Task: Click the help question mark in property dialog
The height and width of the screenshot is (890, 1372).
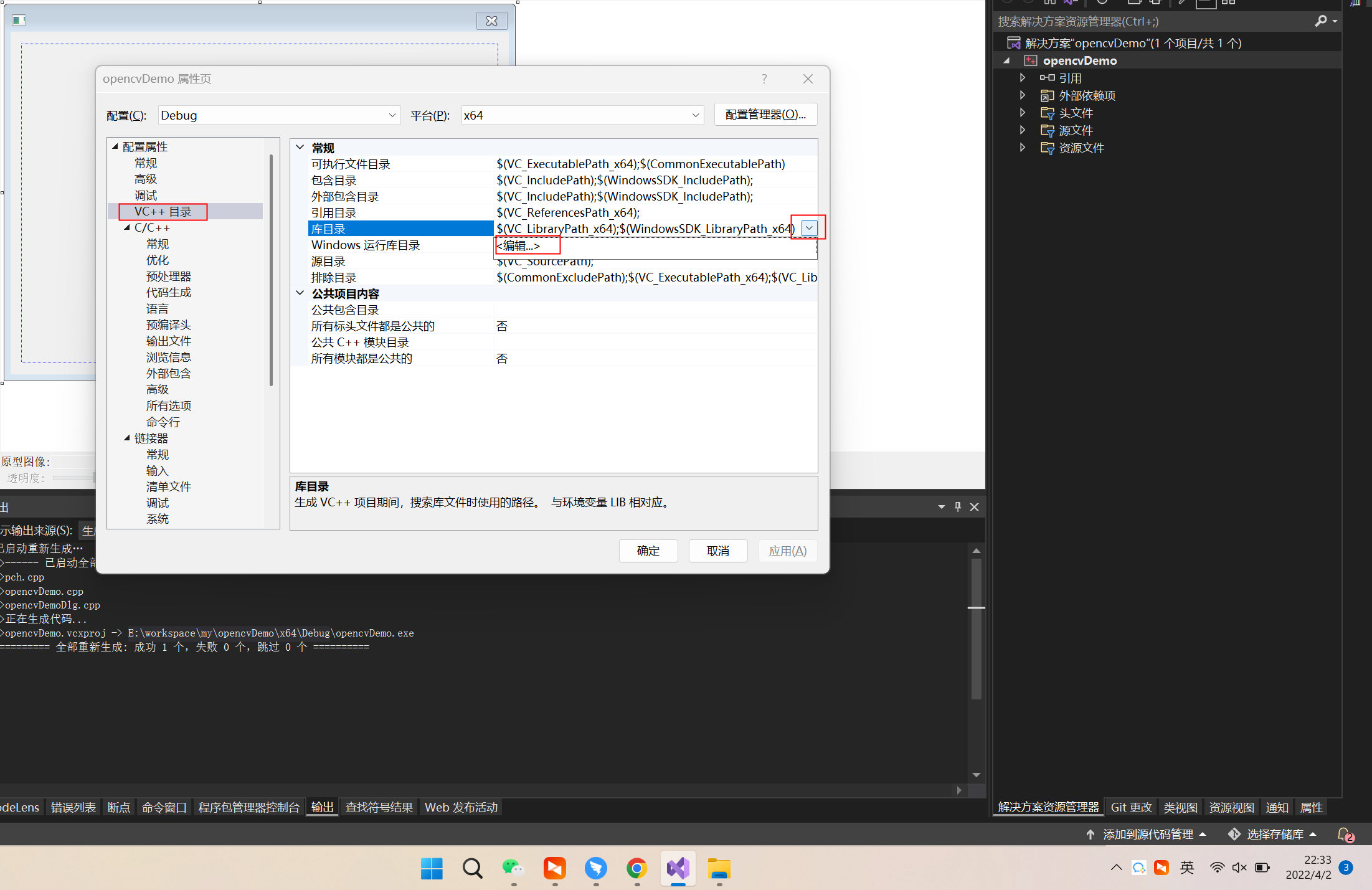Action: [x=764, y=79]
